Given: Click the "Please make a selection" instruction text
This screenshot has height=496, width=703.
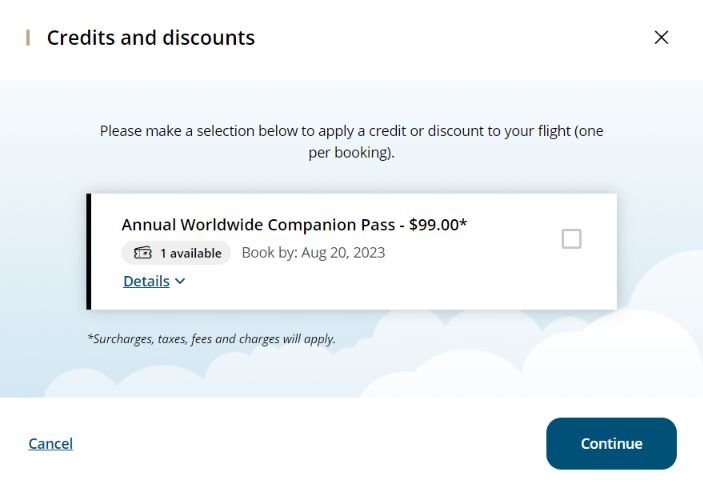Looking at the screenshot, I should click(352, 142).
